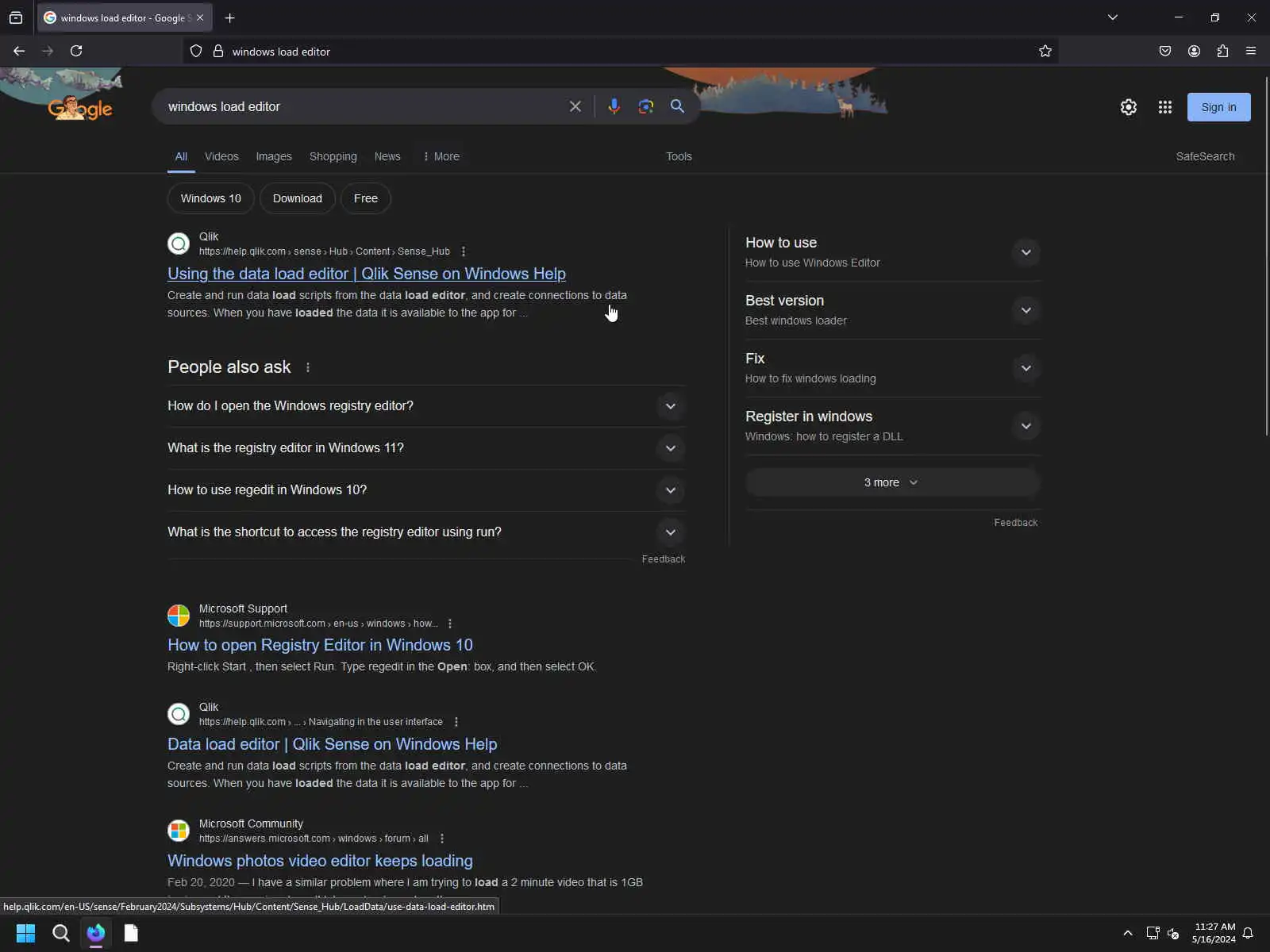Image resolution: width=1270 pixels, height=952 pixels.
Task: Send Feedback on People also ask
Action: 664,559
